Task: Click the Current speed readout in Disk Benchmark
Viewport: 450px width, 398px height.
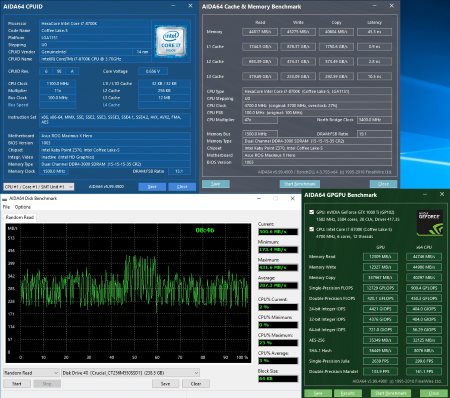Action: click(x=278, y=232)
